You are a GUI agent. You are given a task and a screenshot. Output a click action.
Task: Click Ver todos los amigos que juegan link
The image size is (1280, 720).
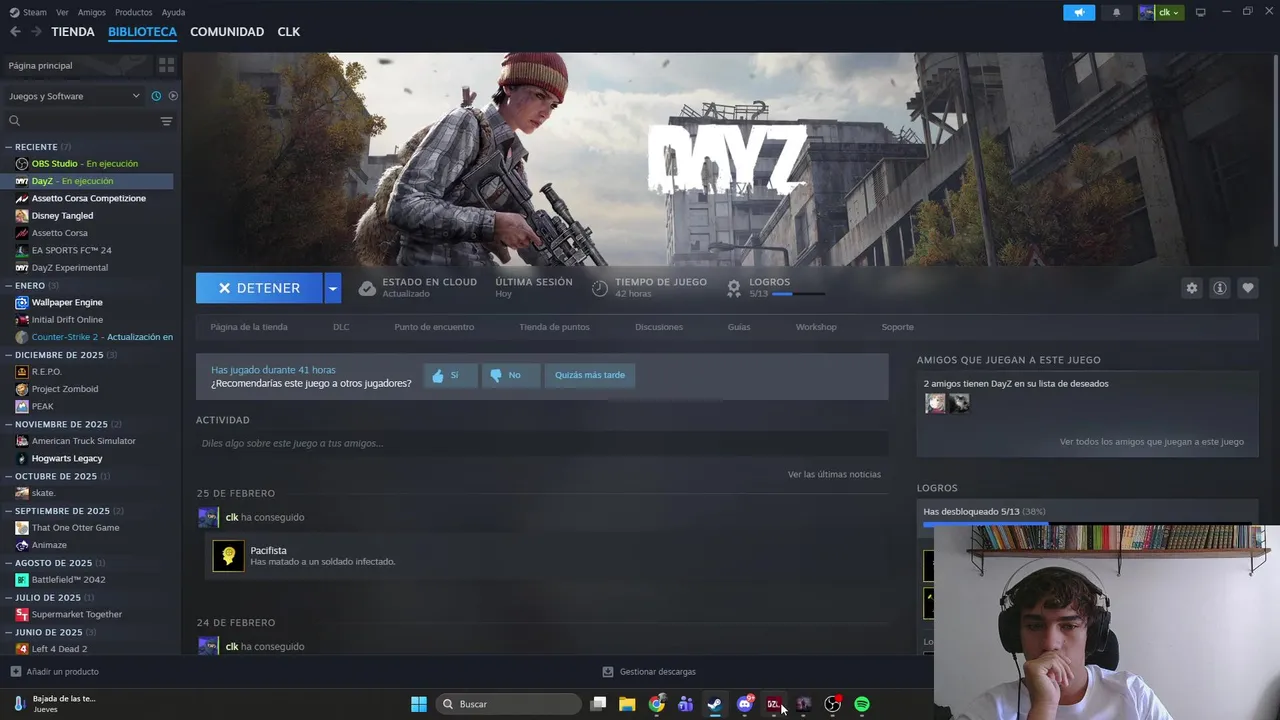tap(1152, 442)
